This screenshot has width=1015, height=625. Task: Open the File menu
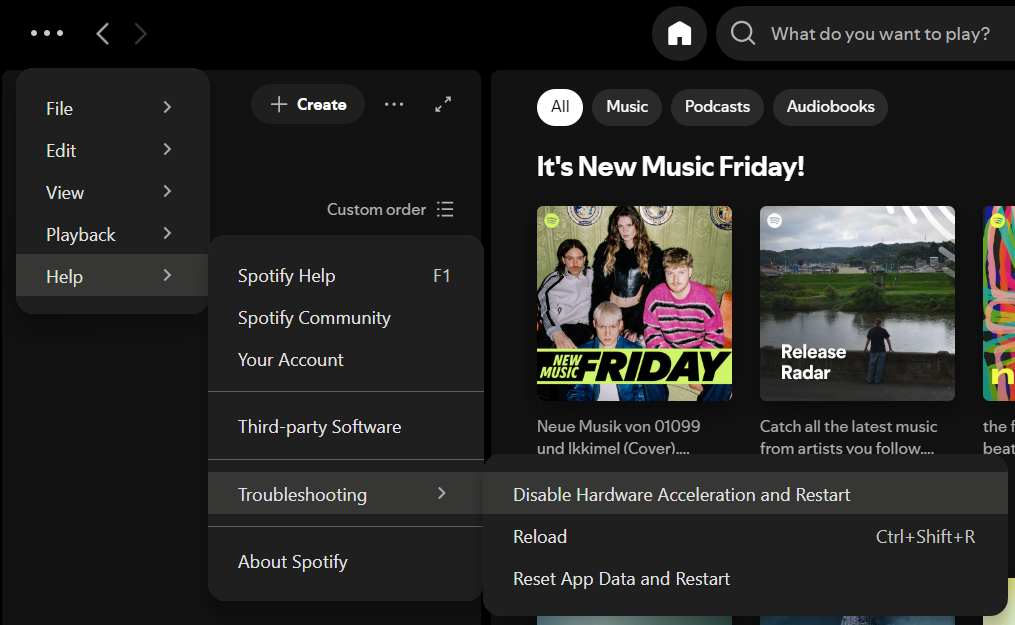coord(112,108)
